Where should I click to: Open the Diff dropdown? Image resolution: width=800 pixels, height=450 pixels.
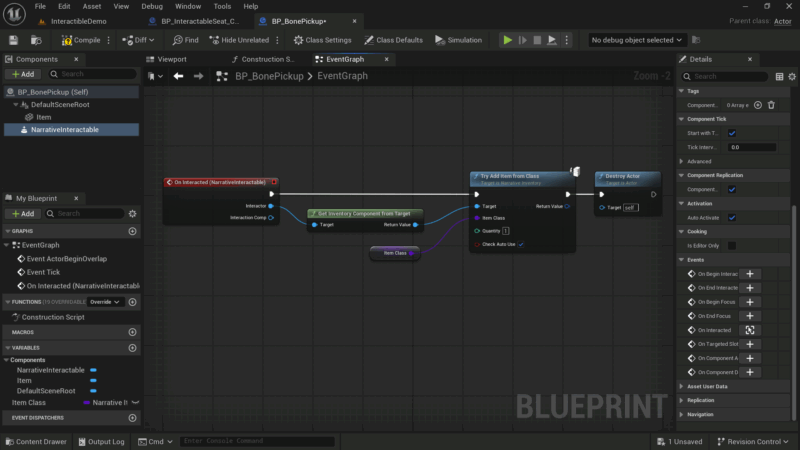(138, 40)
